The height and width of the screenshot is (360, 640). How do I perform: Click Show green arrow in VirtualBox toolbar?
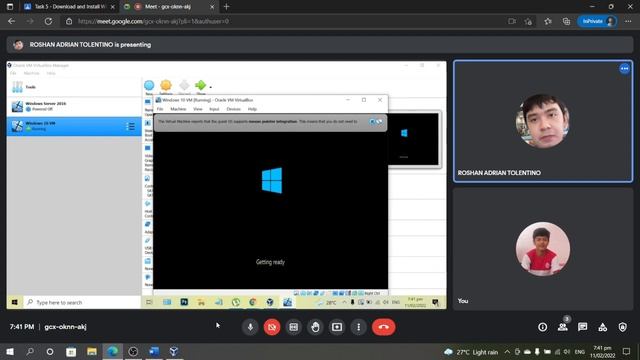(x=200, y=87)
